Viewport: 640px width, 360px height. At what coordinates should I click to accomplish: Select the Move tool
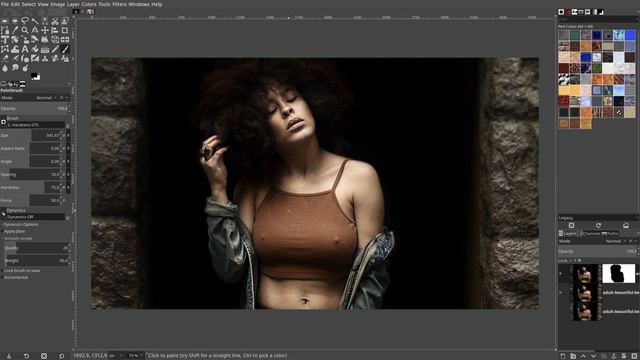click(x=45, y=30)
